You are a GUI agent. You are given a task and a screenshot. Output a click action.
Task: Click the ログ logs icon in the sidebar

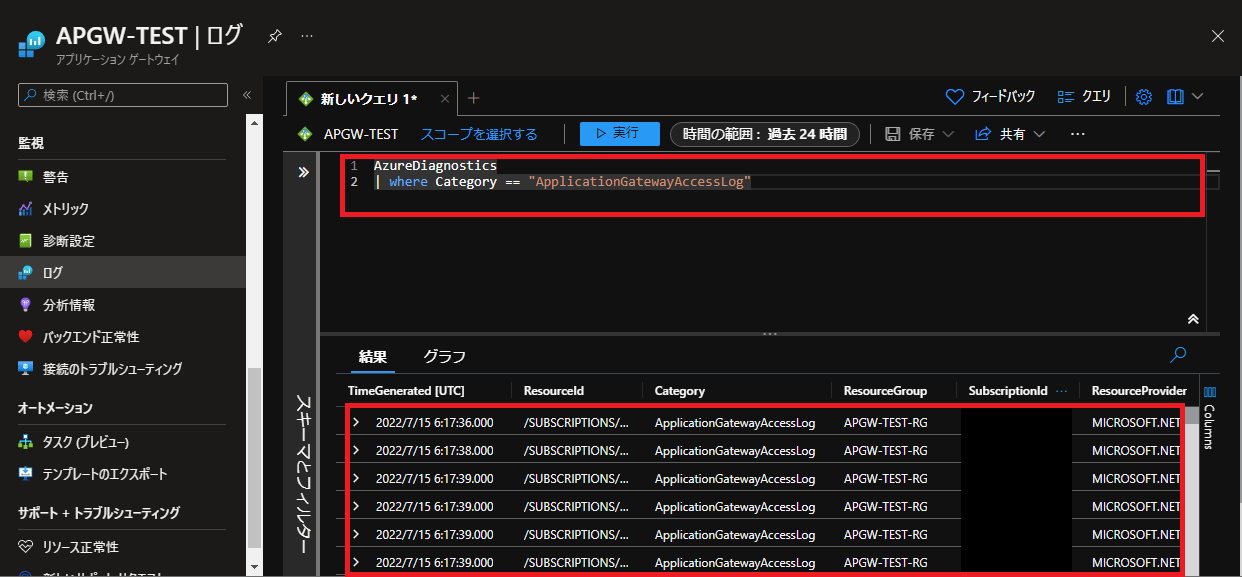(26, 273)
